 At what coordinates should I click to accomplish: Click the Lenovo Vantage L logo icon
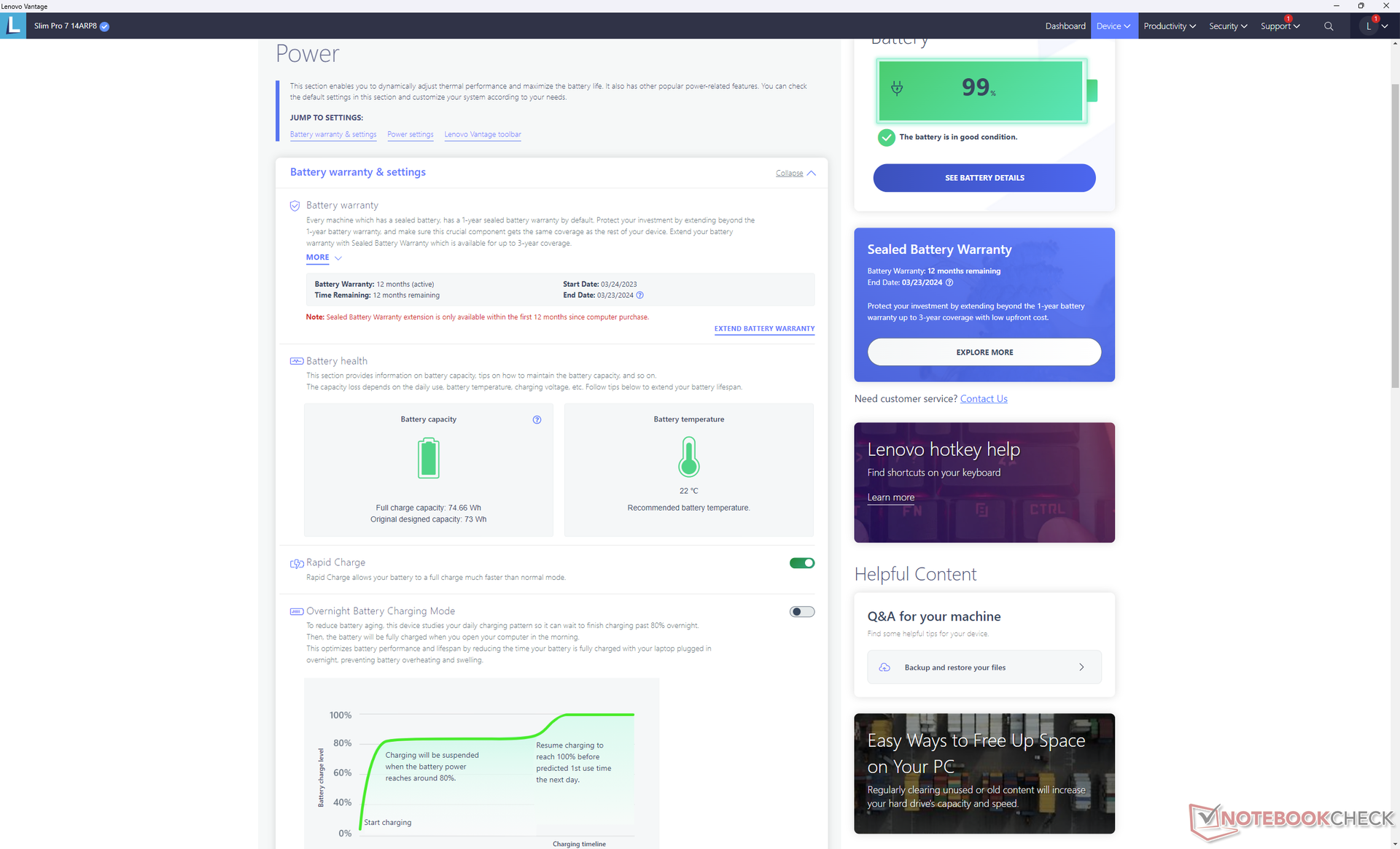tap(13, 26)
